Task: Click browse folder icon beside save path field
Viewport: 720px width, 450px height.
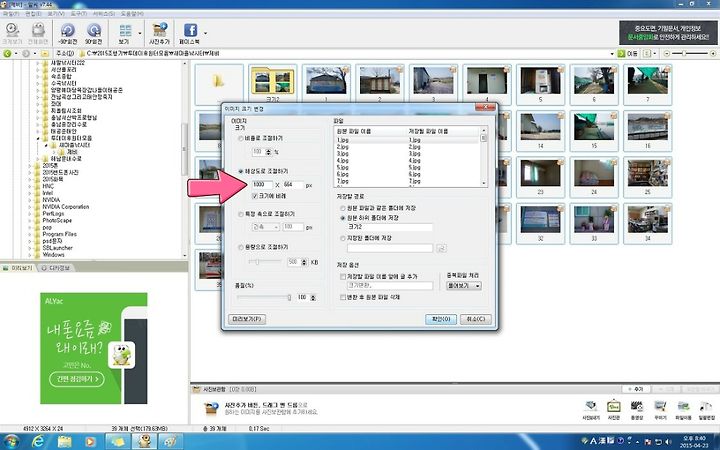Action: (441, 248)
